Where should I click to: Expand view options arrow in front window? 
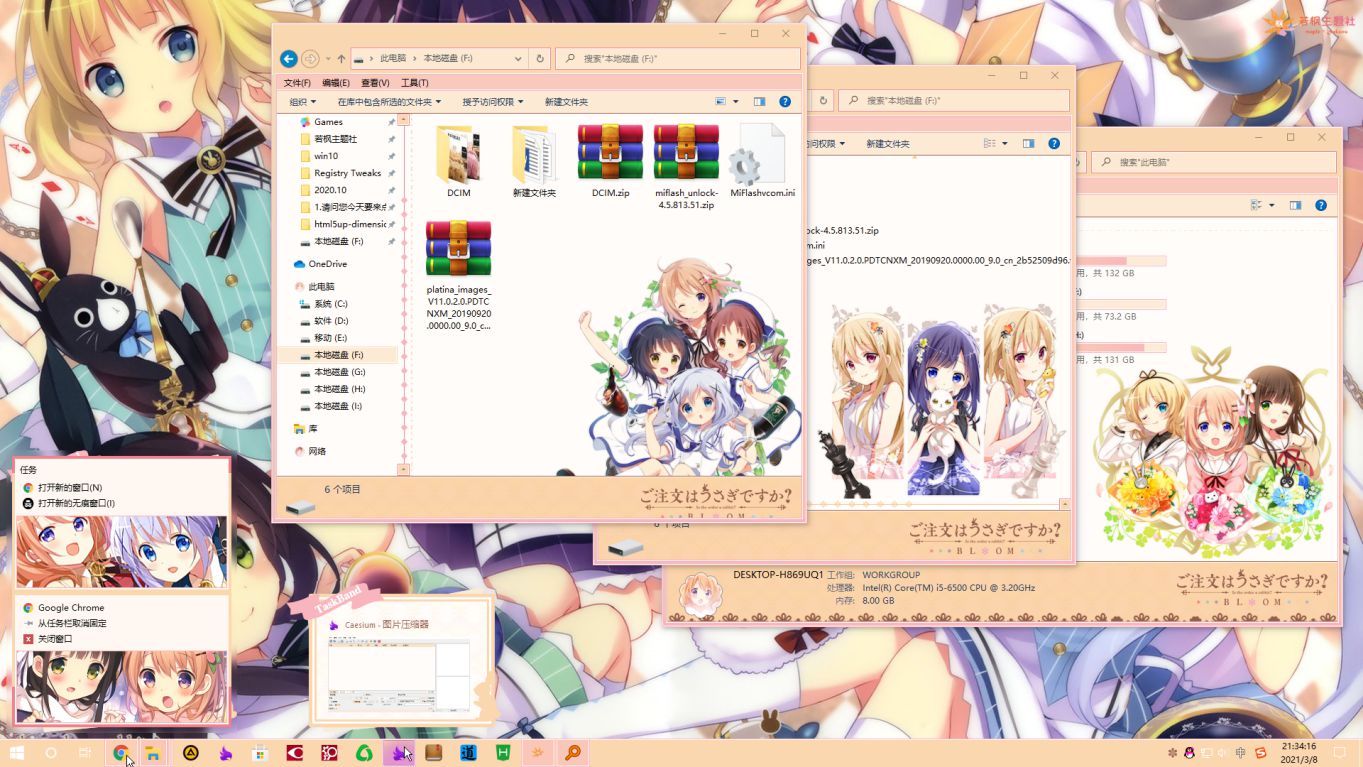coord(736,102)
